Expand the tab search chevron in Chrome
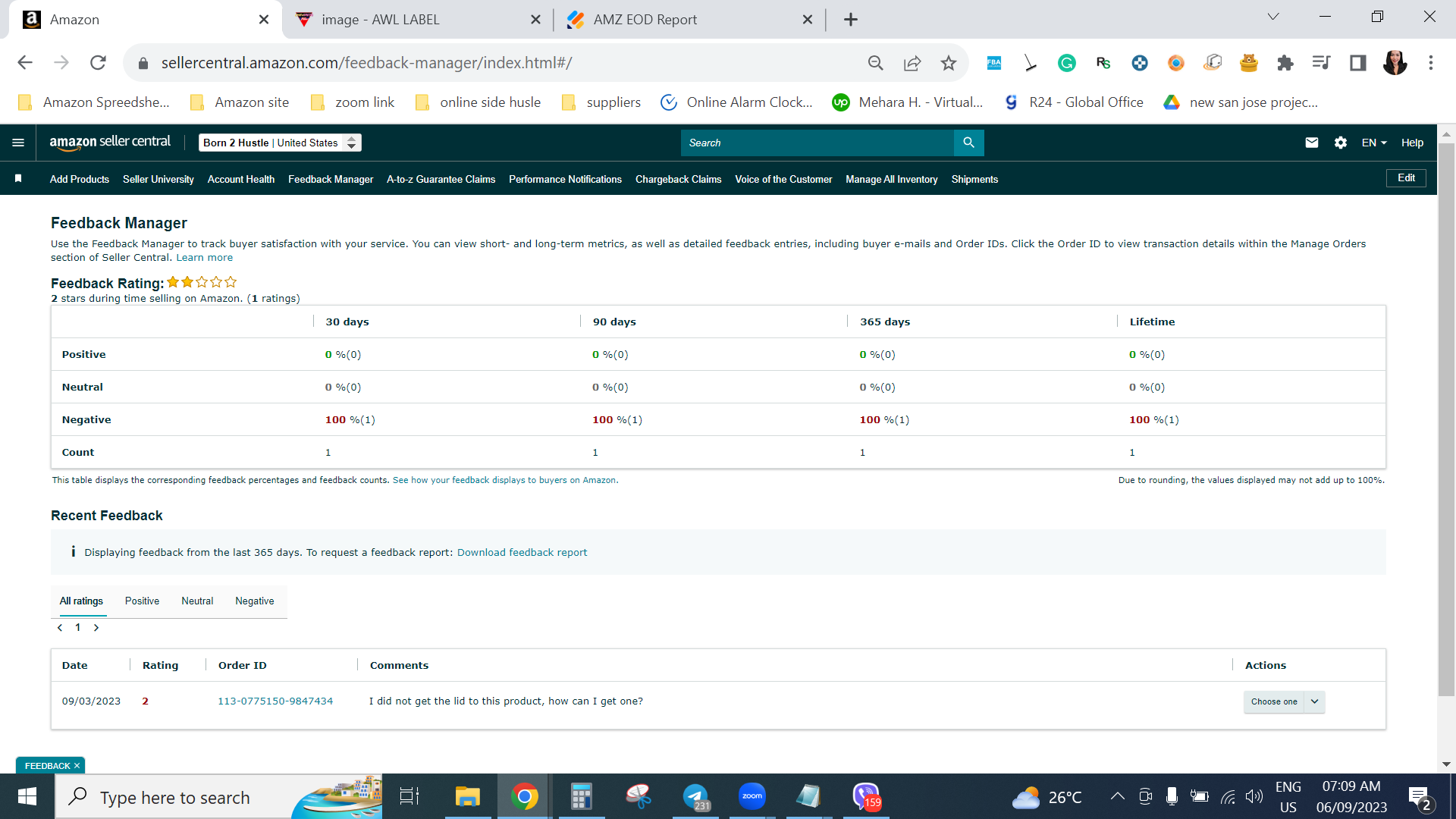Image resolution: width=1456 pixels, height=819 pixels. point(1273,17)
